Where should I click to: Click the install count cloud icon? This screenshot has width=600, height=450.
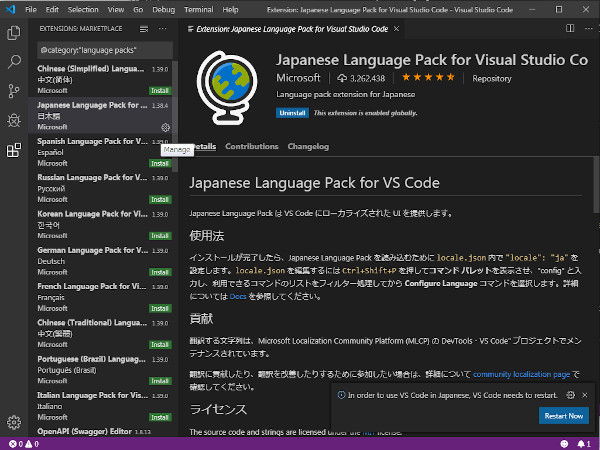tap(342, 78)
